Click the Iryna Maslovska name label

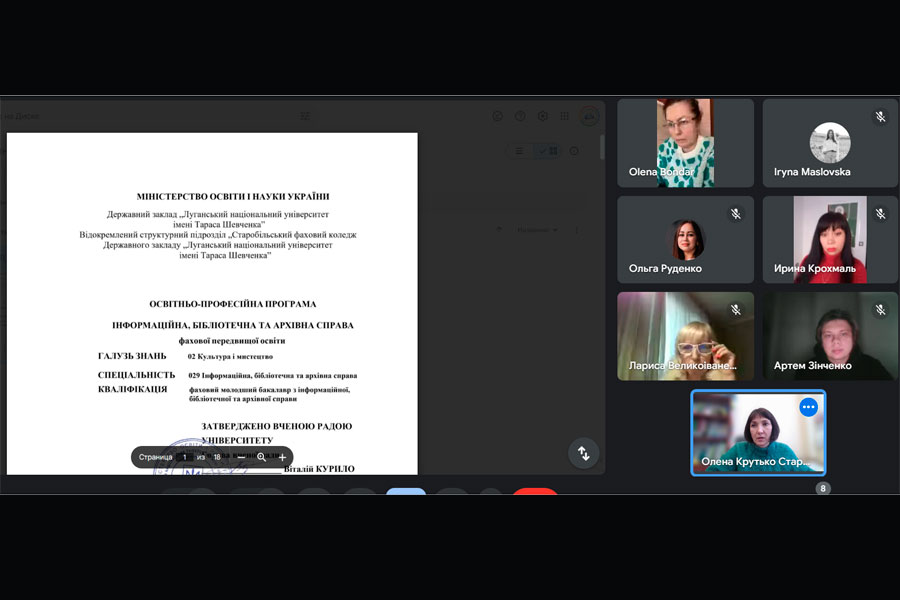tap(812, 172)
